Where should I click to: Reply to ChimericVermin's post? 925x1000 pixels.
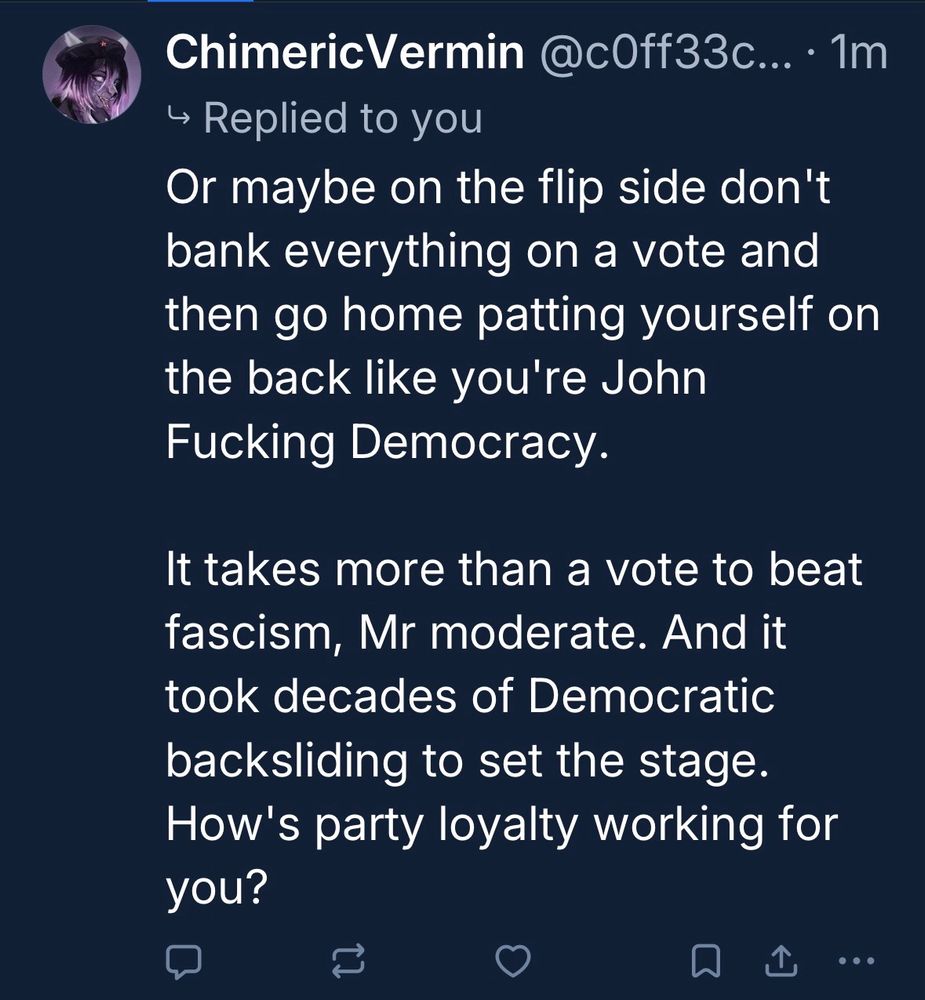(184, 961)
